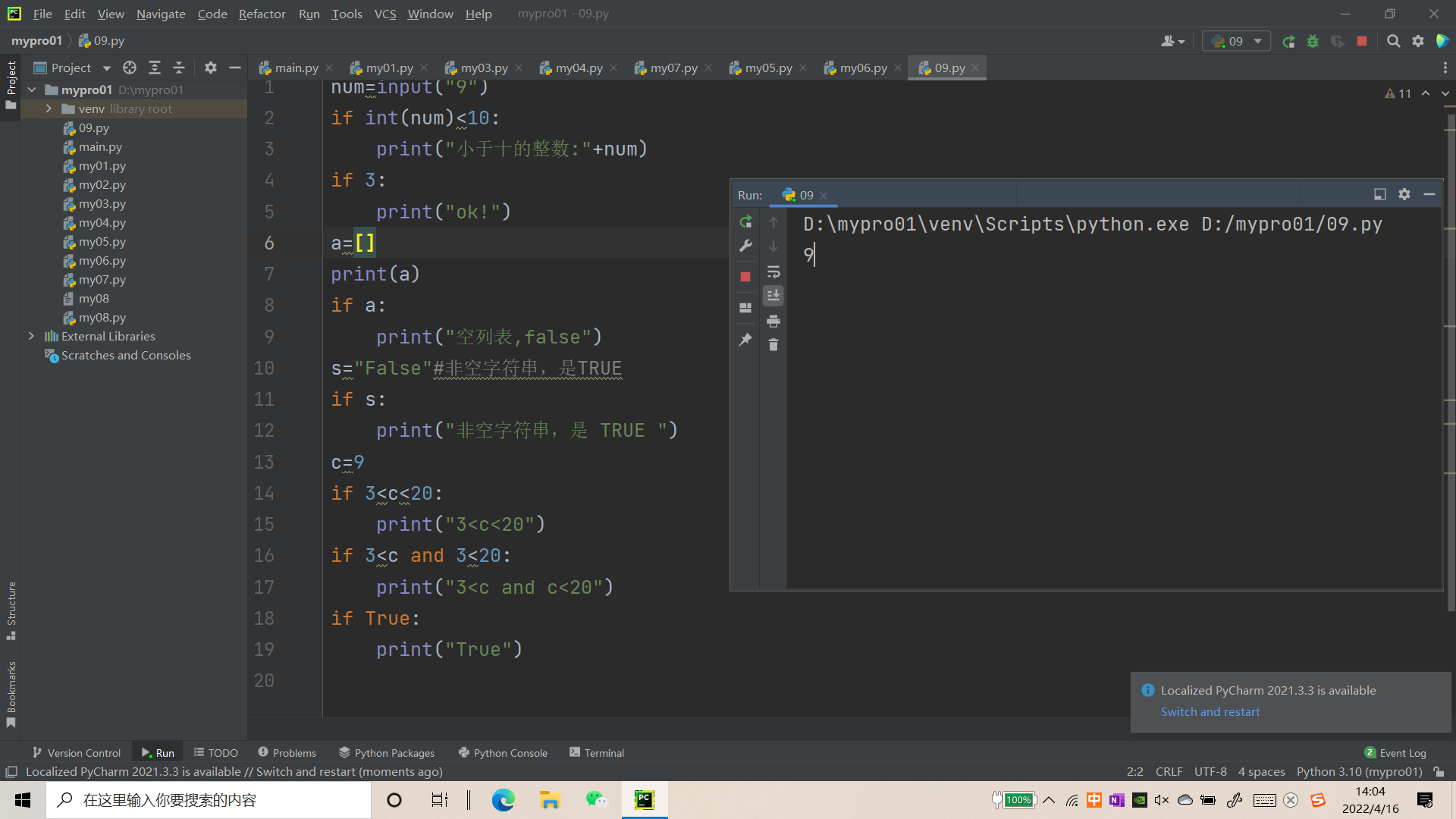Open the Project view dropdown
Viewport: 1456px width, 819px height.
point(73,67)
